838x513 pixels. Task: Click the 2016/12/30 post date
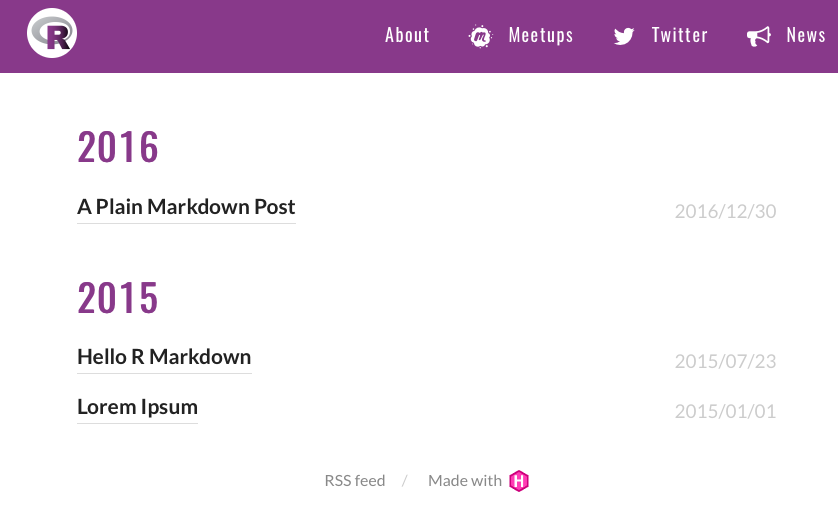click(725, 211)
